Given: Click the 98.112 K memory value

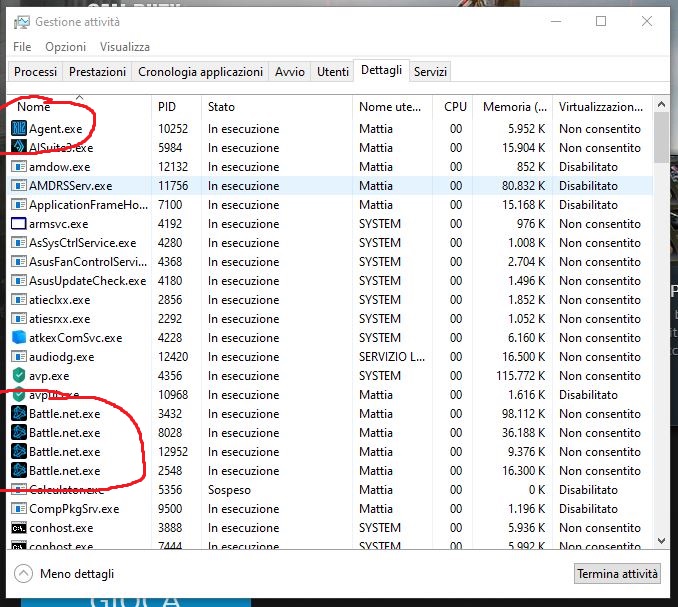Looking at the screenshot, I should click(x=523, y=414).
